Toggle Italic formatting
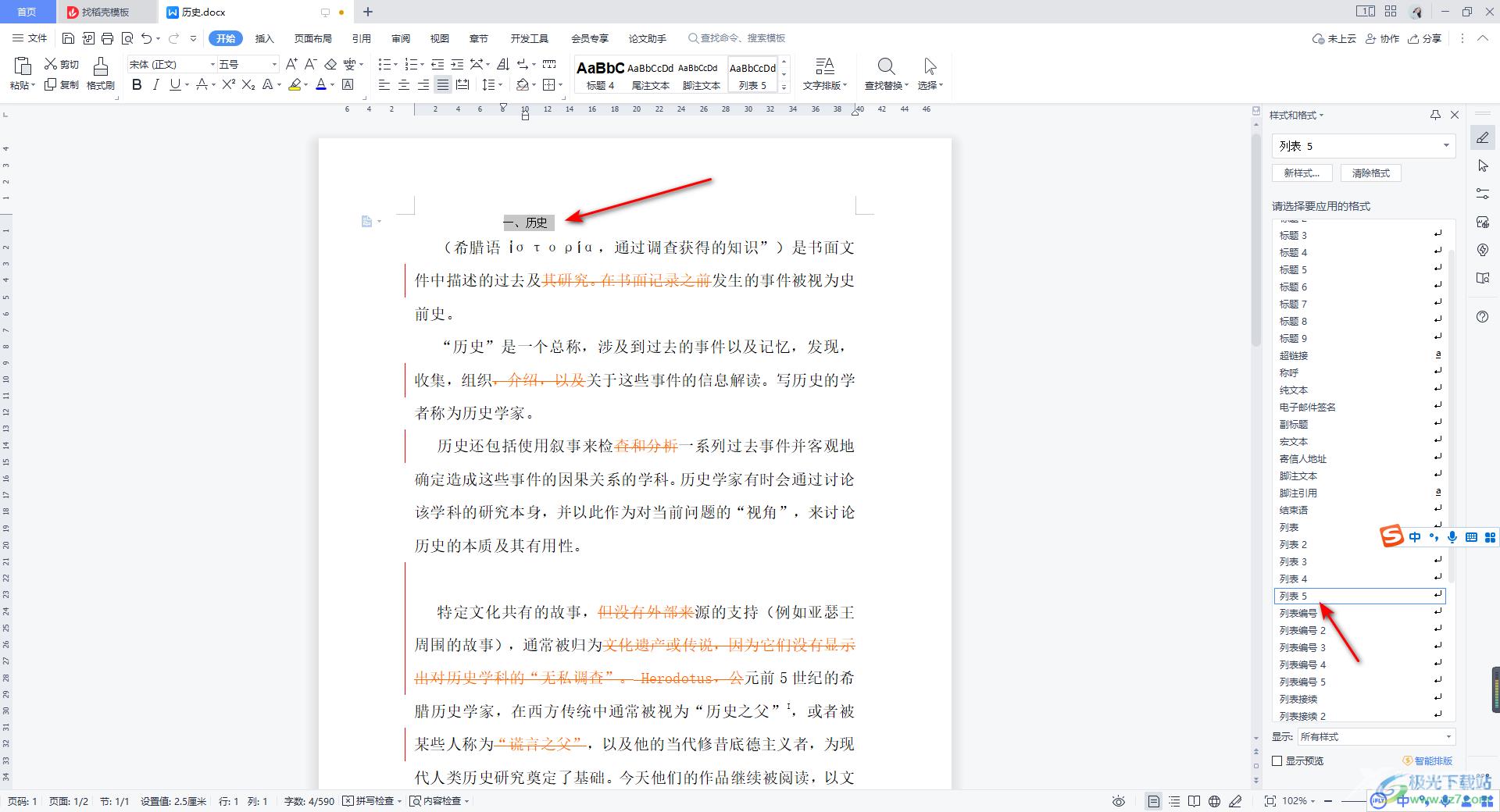 [155, 84]
